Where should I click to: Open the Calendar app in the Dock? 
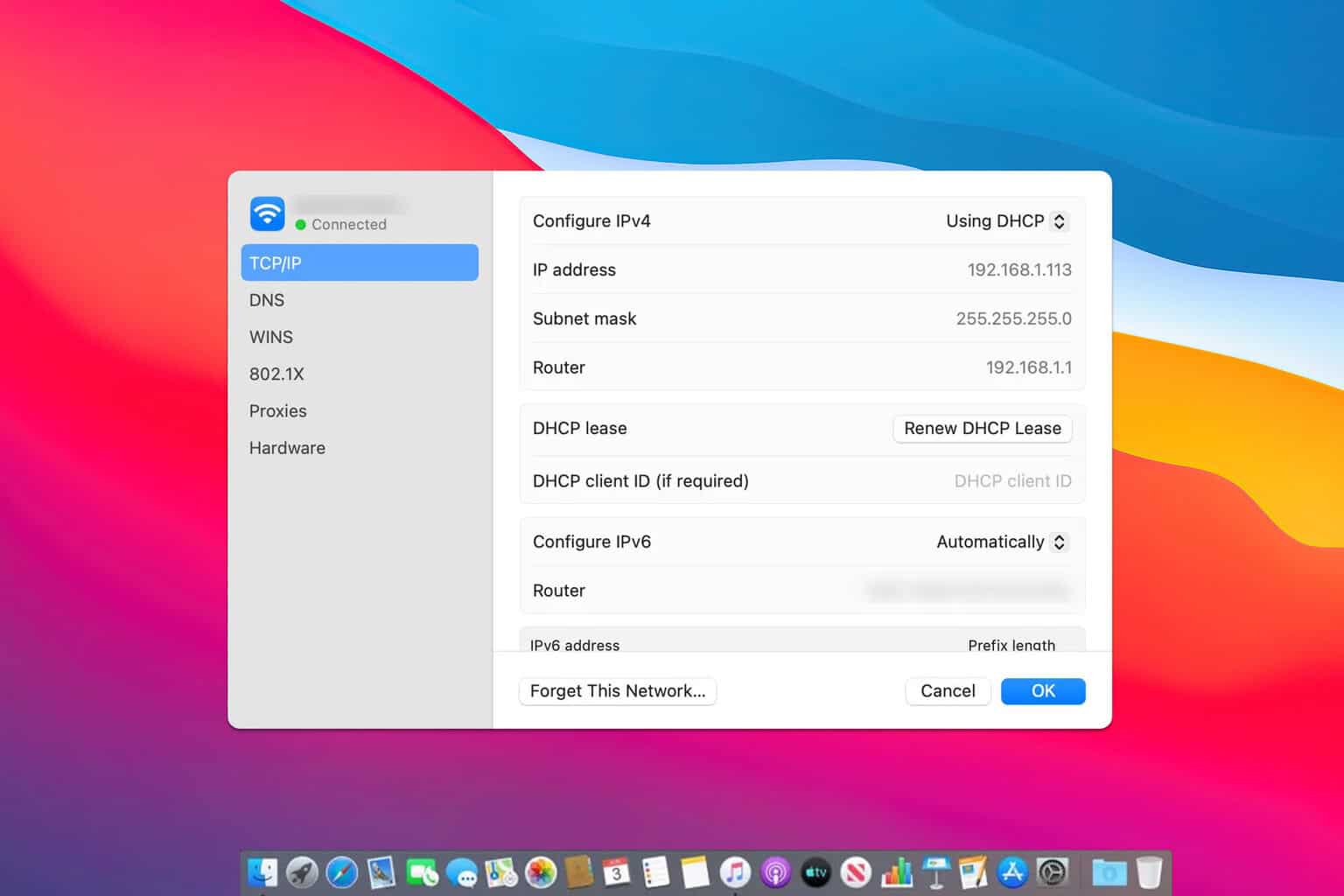(x=616, y=872)
